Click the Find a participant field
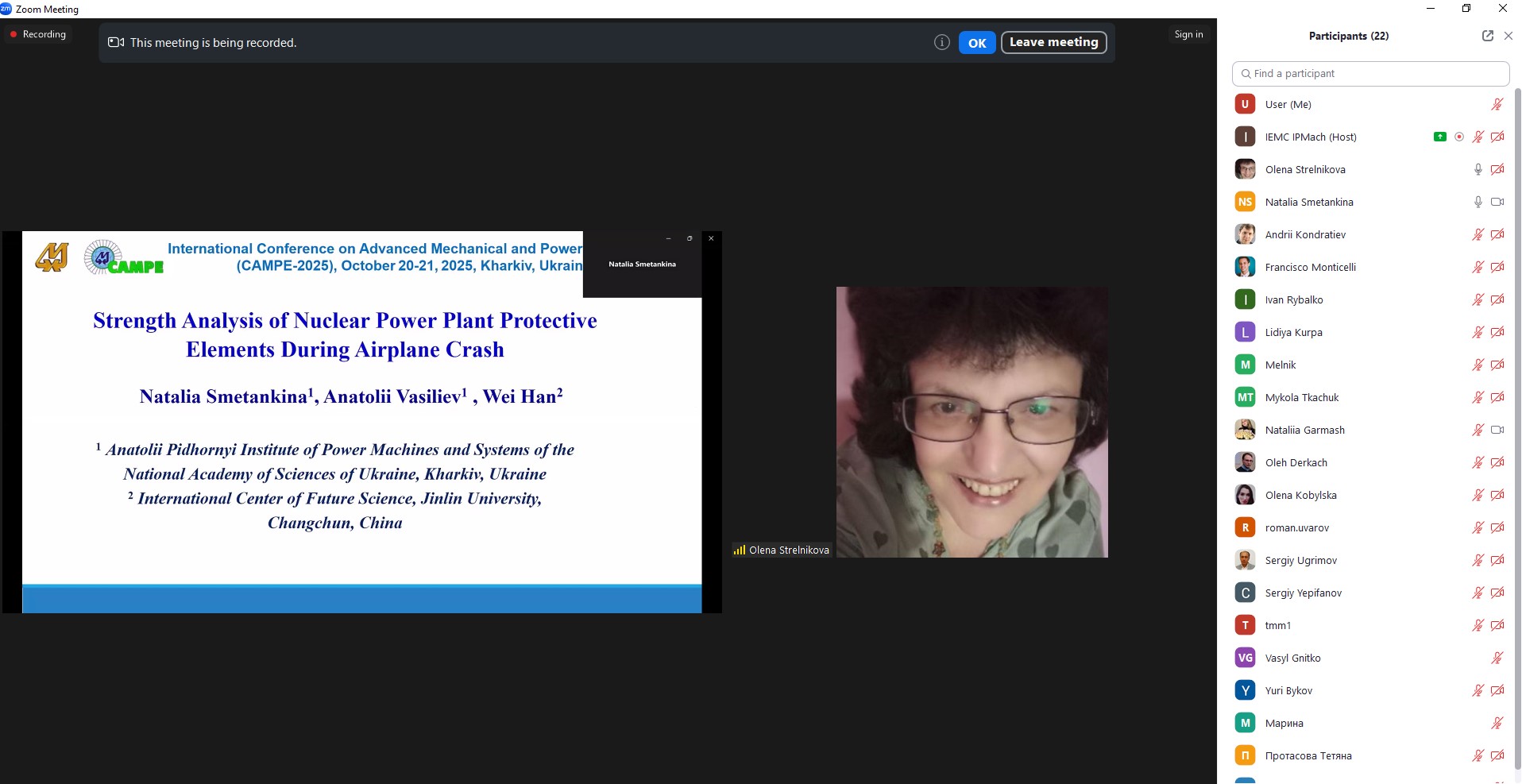The image size is (1522, 784). click(1370, 74)
